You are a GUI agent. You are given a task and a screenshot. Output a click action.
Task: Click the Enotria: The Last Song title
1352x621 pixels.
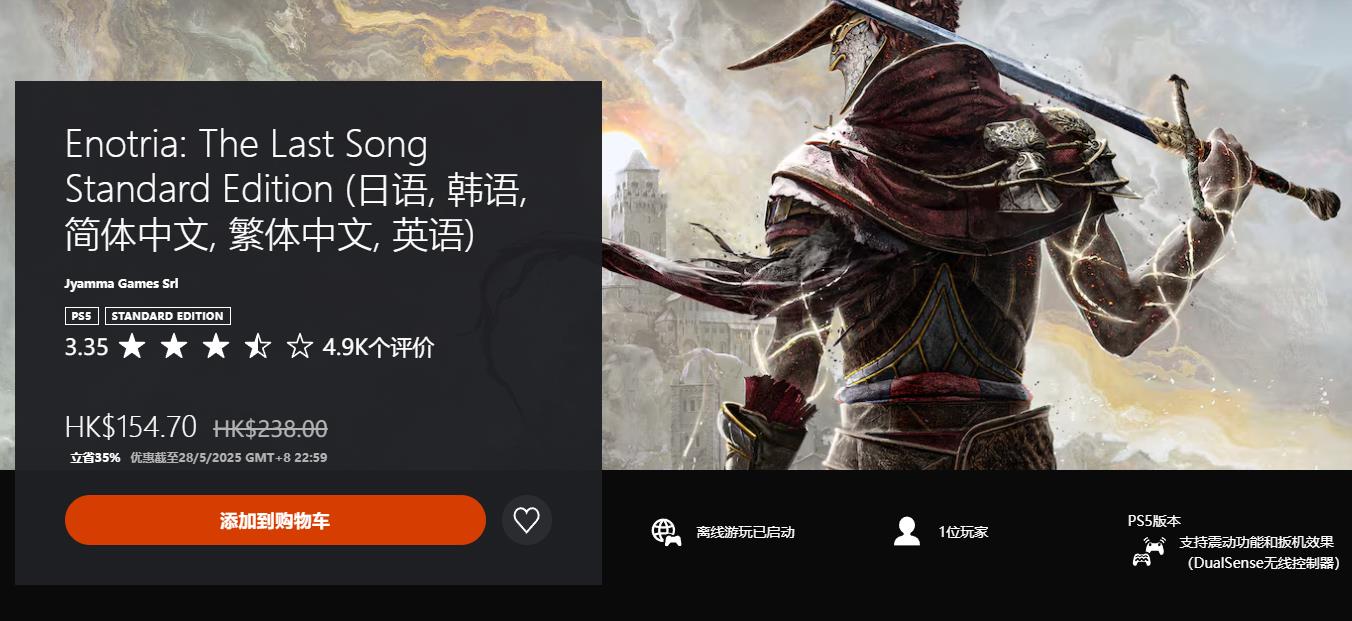point(246,145)
